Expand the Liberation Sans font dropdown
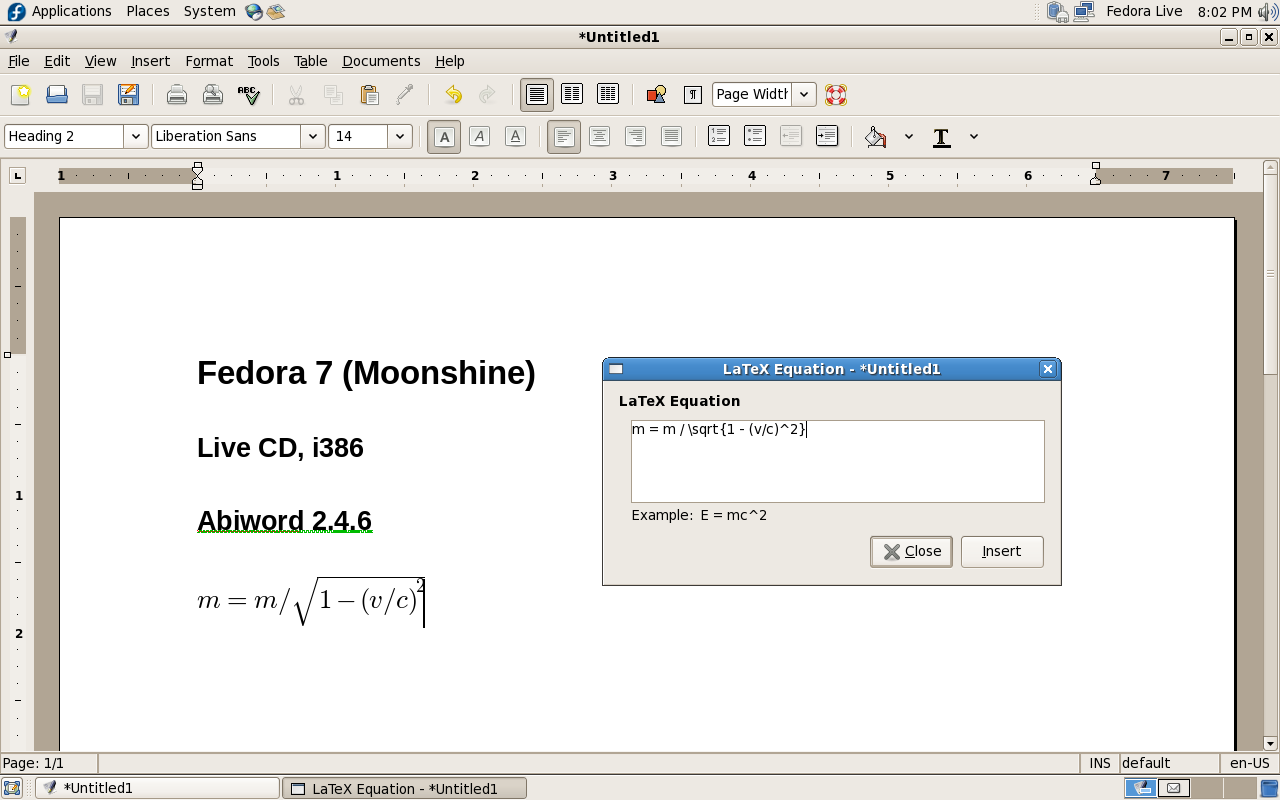The height and width of the screenshot is (800, 1280). pos(313,136)
